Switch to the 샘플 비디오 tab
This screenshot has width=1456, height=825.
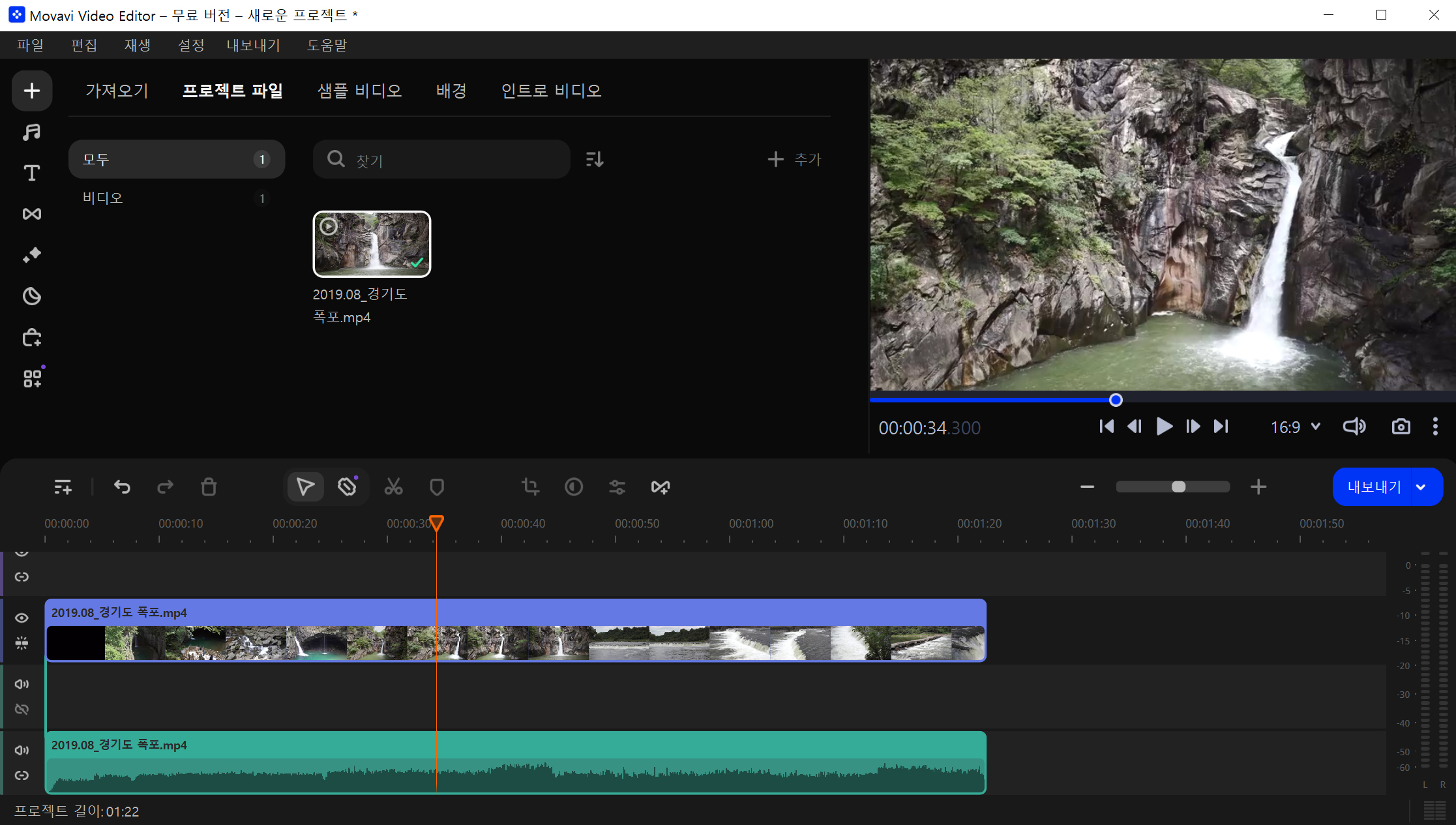tap(359, 90)
